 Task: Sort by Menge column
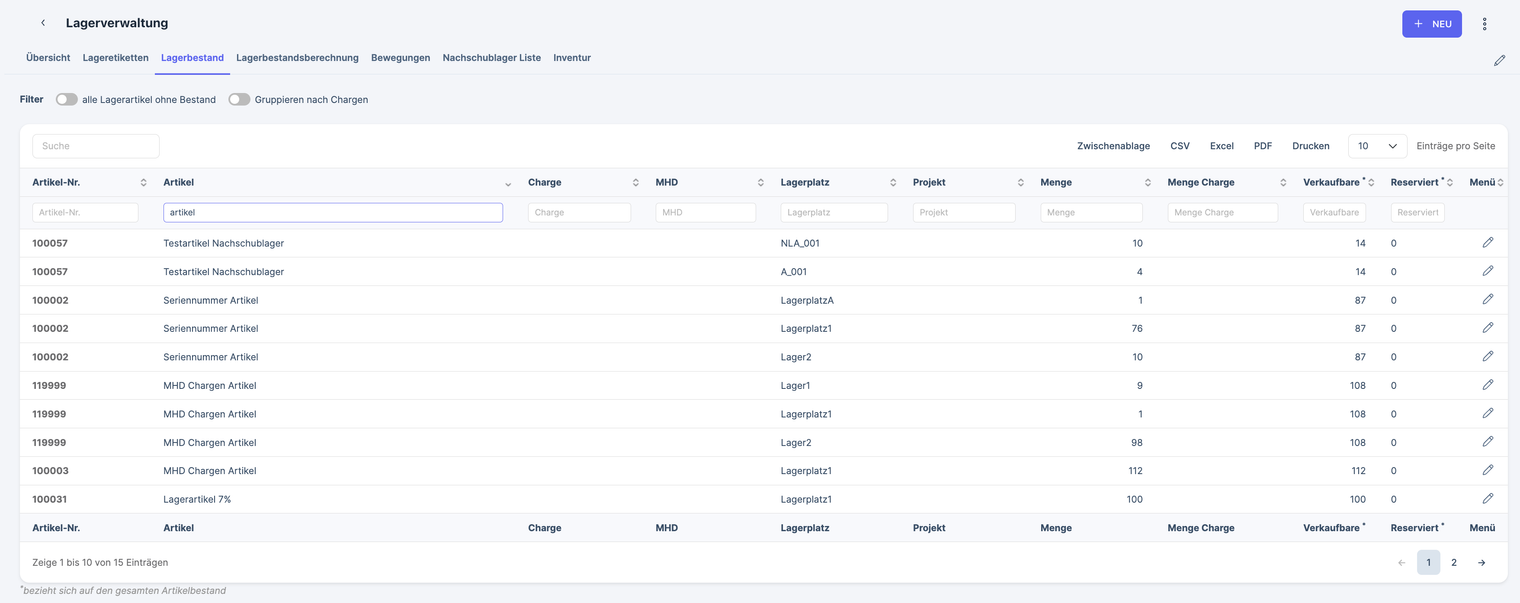(x=1148, y=183)
